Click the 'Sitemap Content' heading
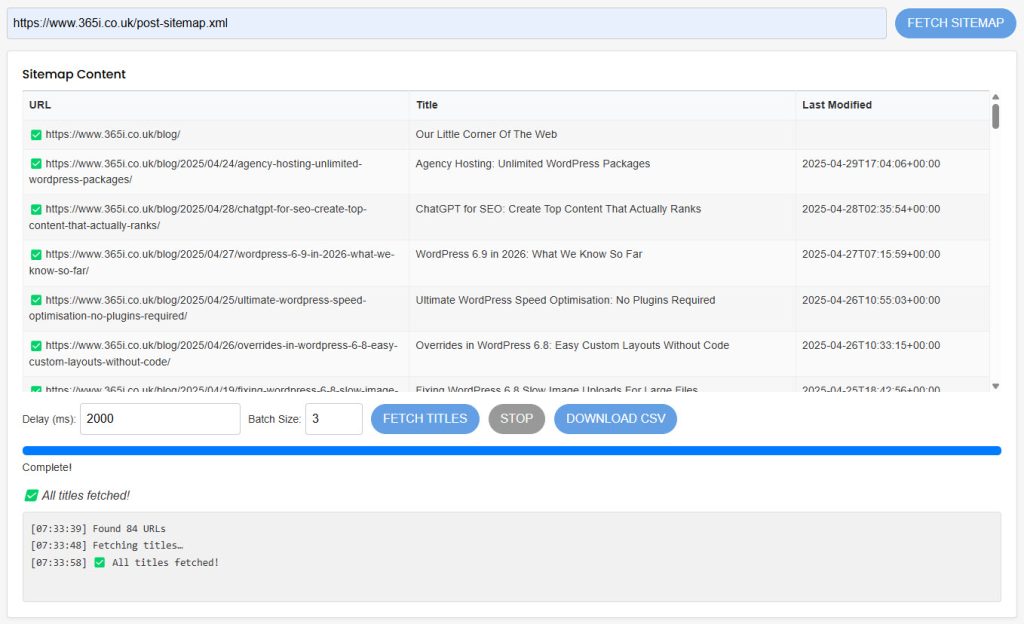Screen dimensions: 1024x624 pyautogui.click(x=74, y=74)
